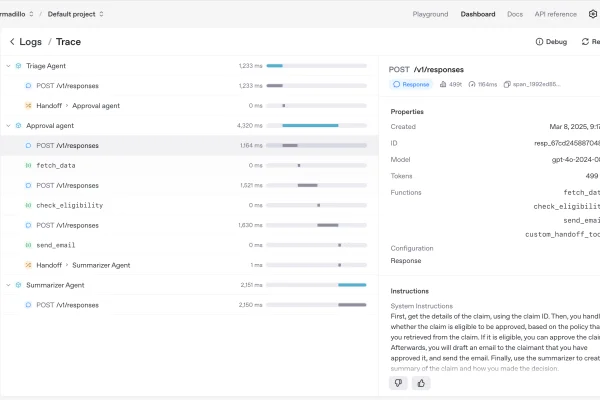Image resolution: width=600 pixels, height=400 pixels.
Task: Click the Triage Agent icon
Action: 18,66
